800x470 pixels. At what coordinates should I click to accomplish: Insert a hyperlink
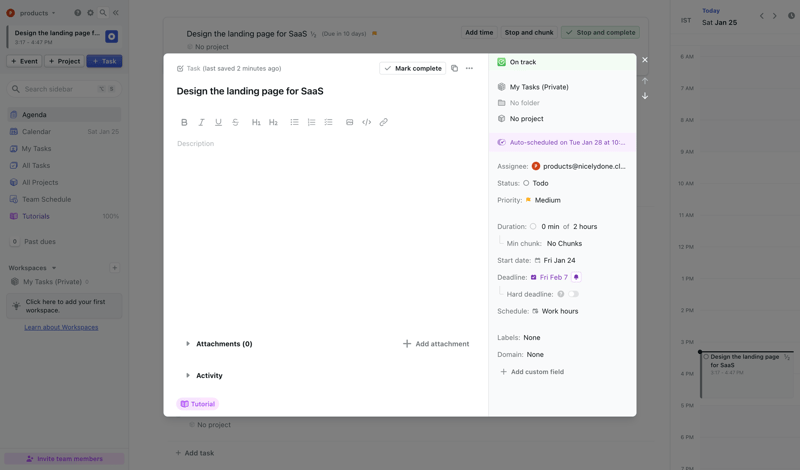point(384,122)
